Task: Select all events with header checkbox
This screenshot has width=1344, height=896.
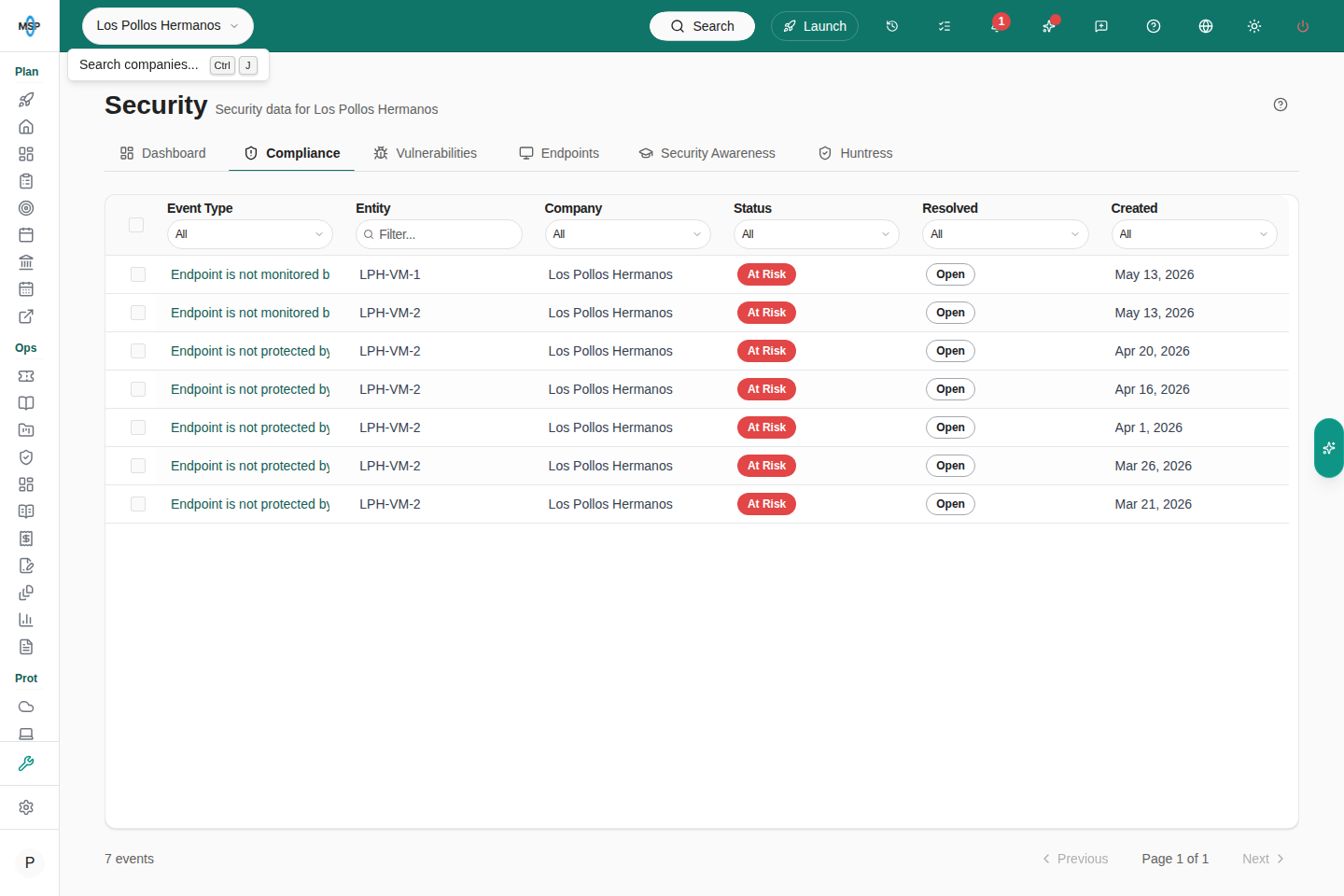Action: pos(136,225)
